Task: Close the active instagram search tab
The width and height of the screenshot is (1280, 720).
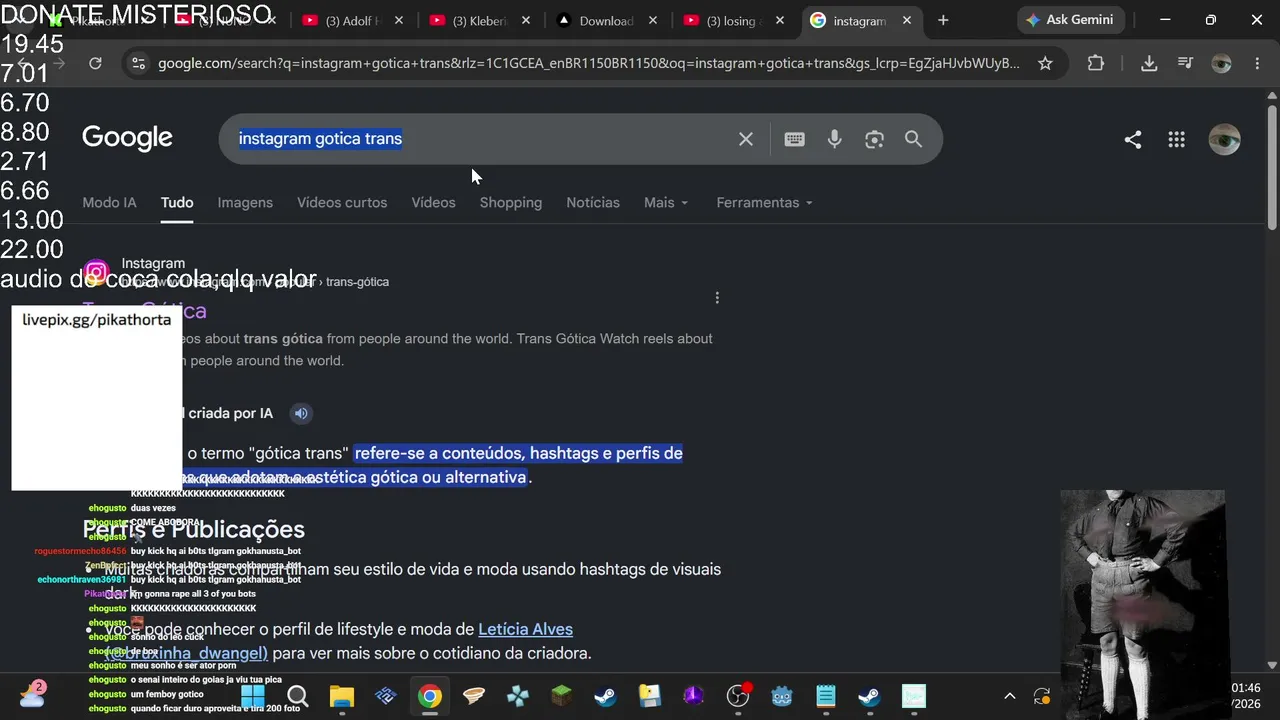Action: click(907, 20)
